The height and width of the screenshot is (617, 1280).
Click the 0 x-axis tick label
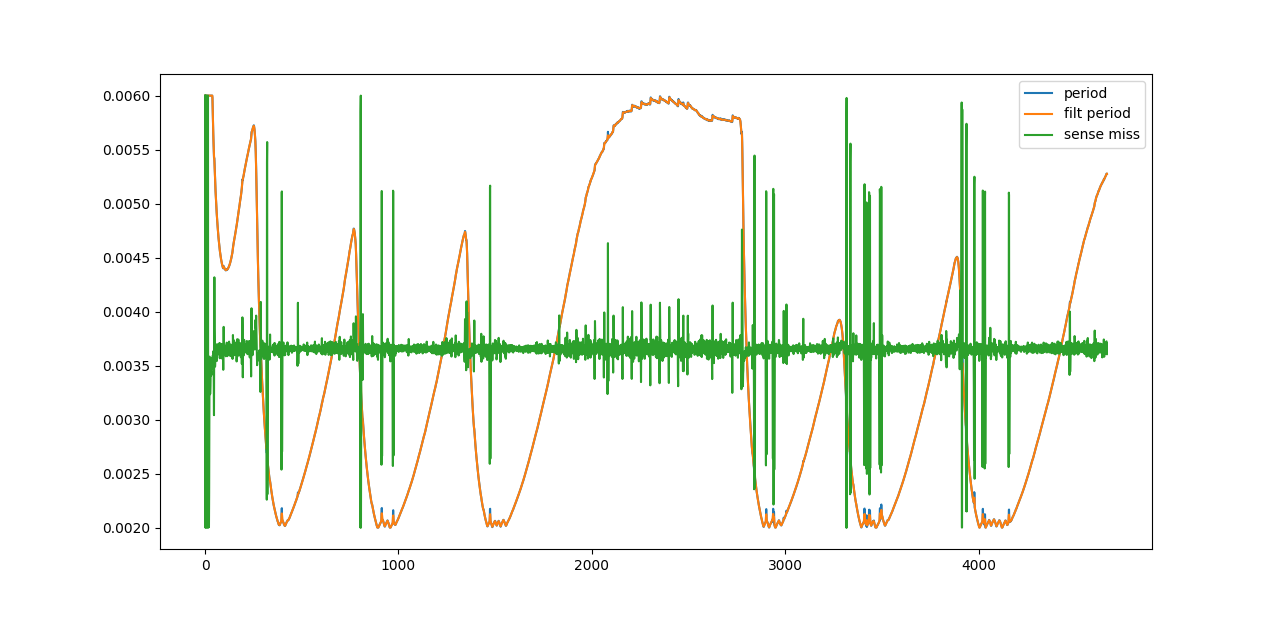click(205, 565)
